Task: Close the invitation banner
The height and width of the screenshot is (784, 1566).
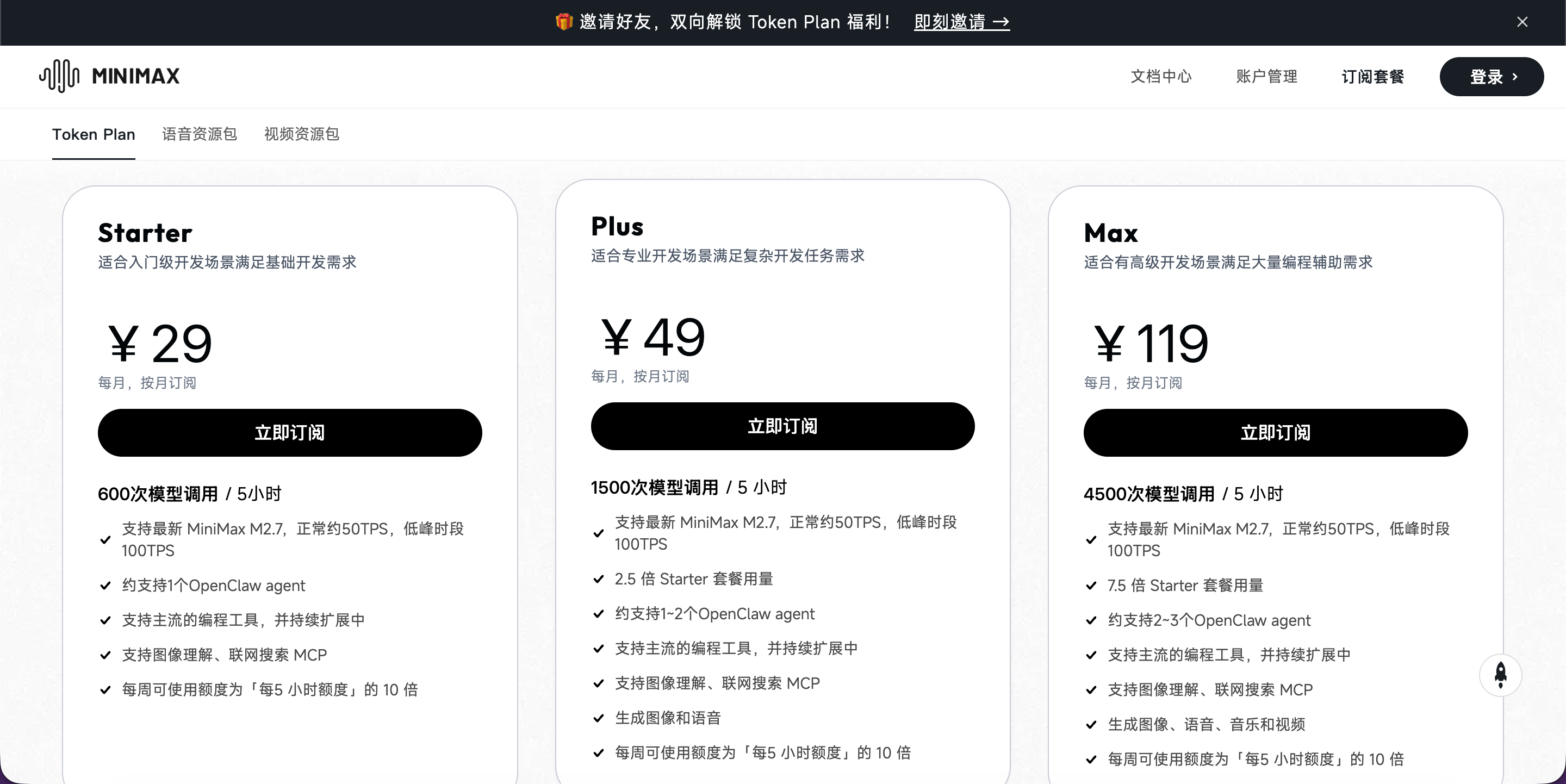Action: (x=1522, y=22)
